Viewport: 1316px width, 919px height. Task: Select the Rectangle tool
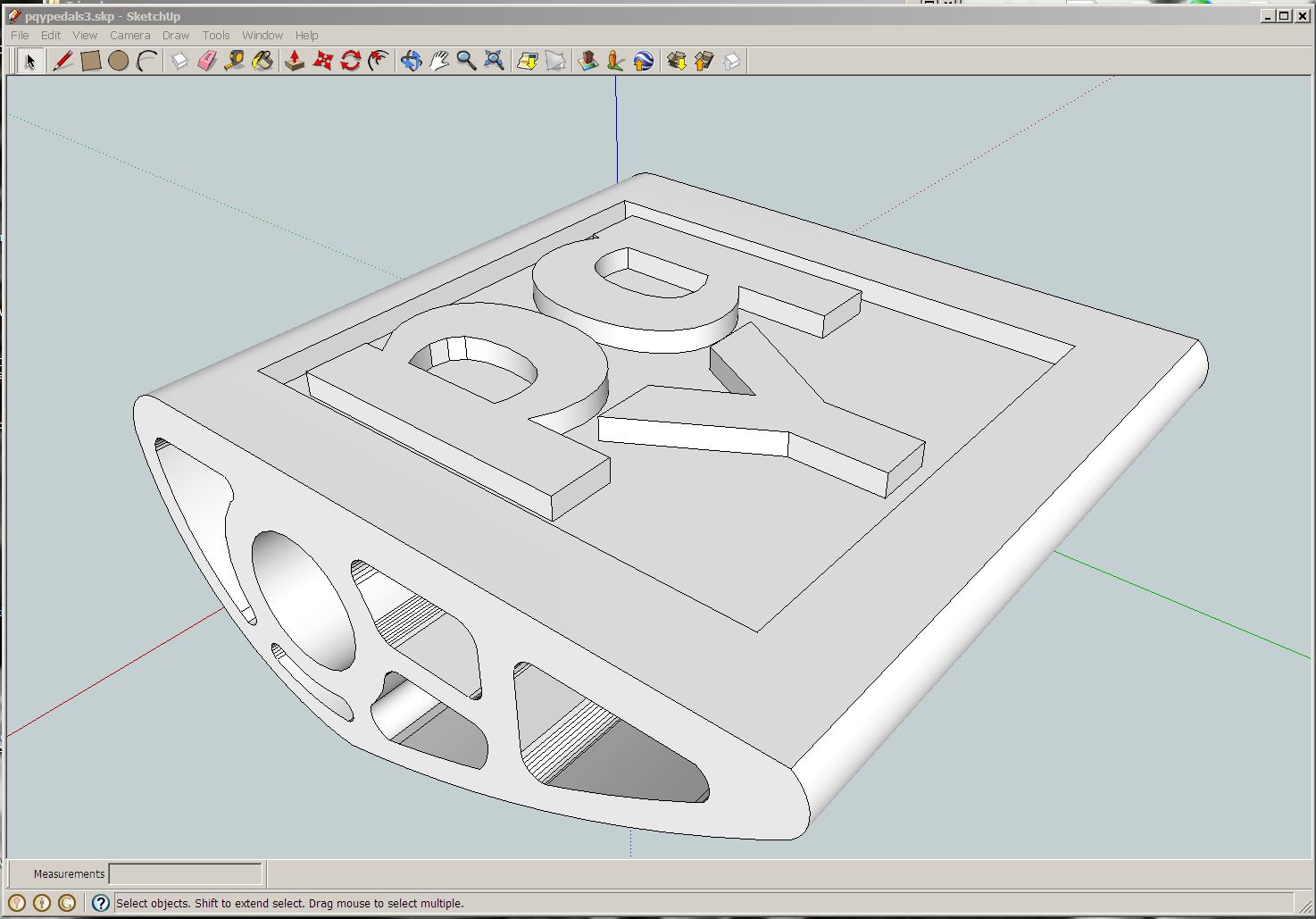tap(90, 61)
